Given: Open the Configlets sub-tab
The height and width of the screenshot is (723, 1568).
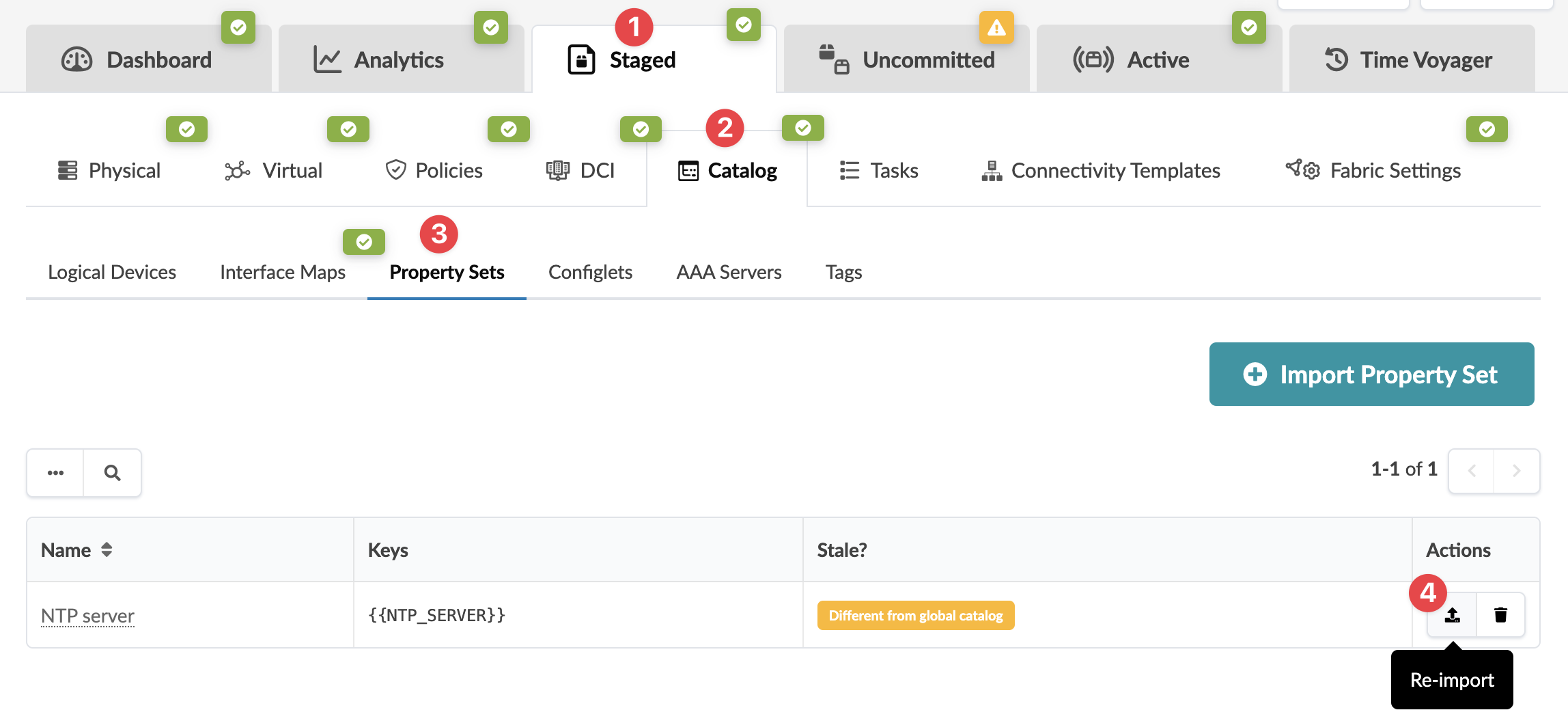Looking at the screenshot, I should [590, 273].
